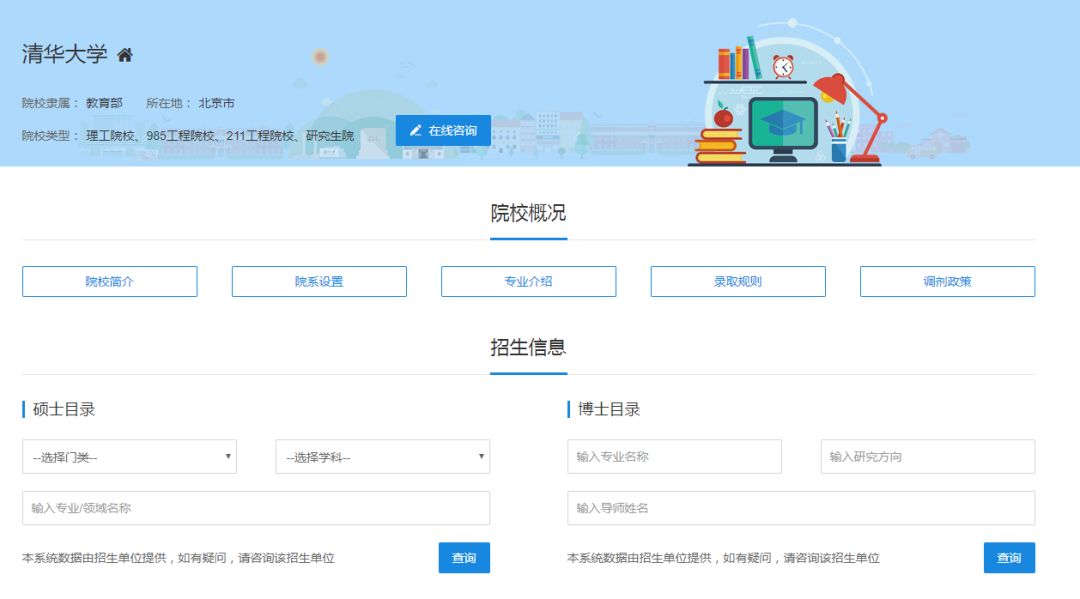This screenshot has height=599, width=1080.
Task: Click the pencil icon in 在线咨询
Action: 415,130
